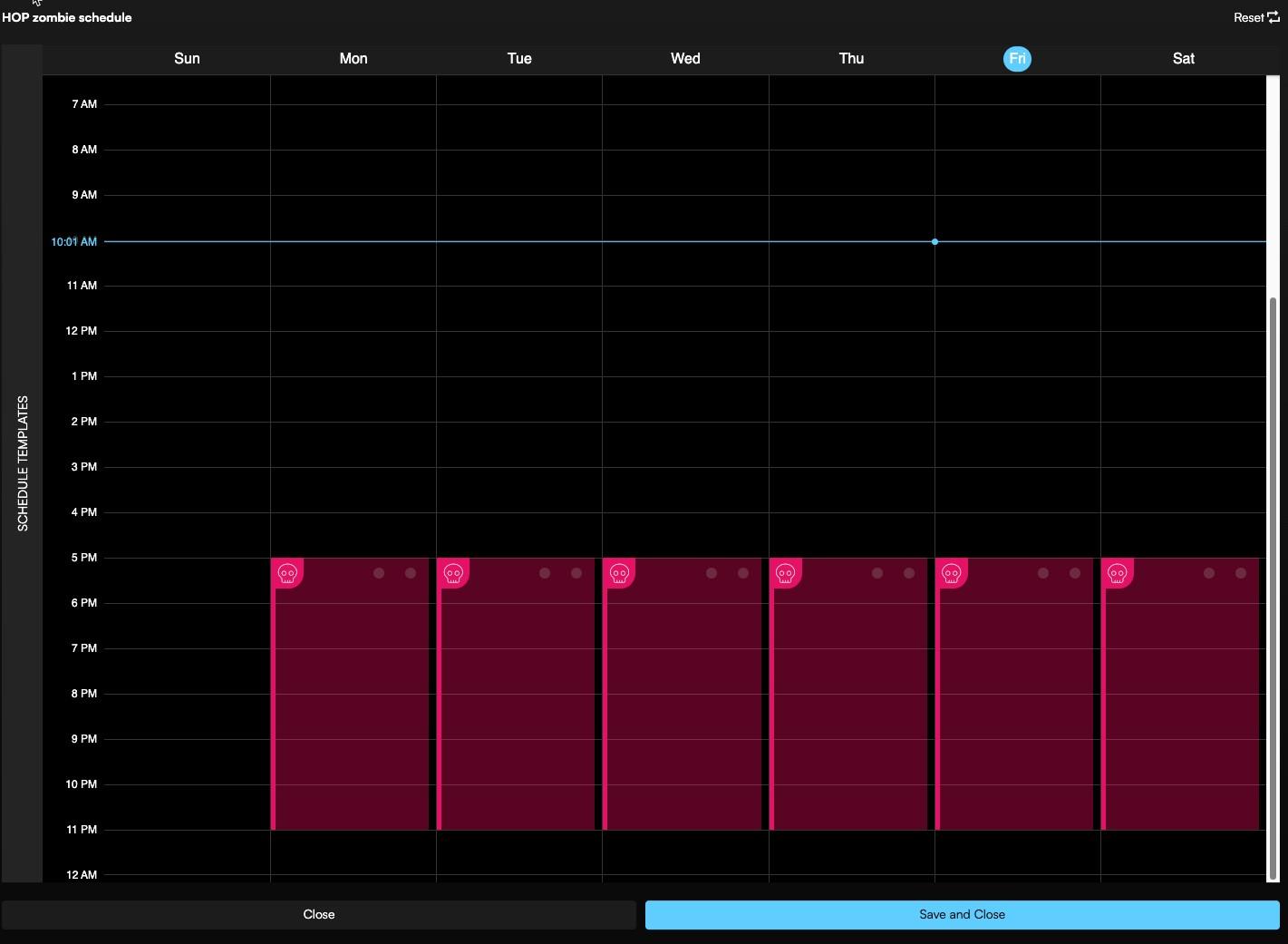Click the right dot on Tuesday's zombie block
The width and height of the screenshot is (1288, 944).
(576, 573)
